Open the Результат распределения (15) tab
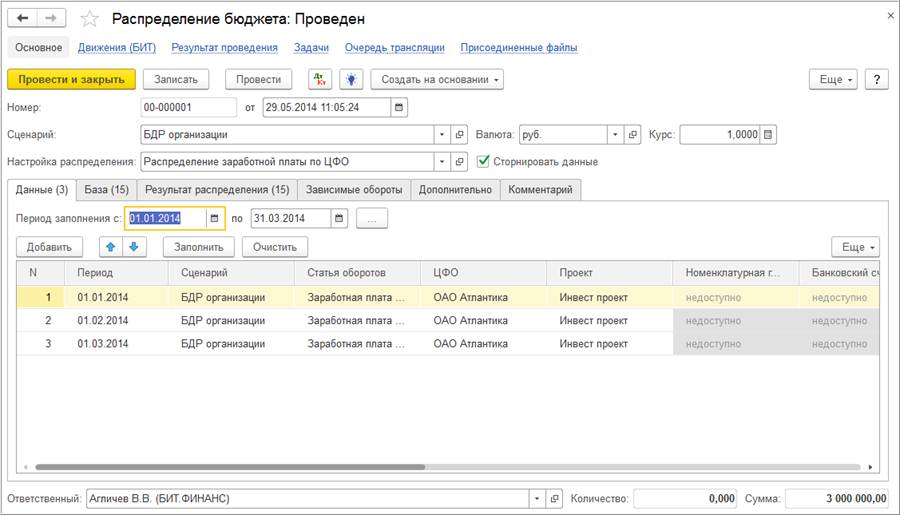The image size is (900, 515). click(217, 189)
